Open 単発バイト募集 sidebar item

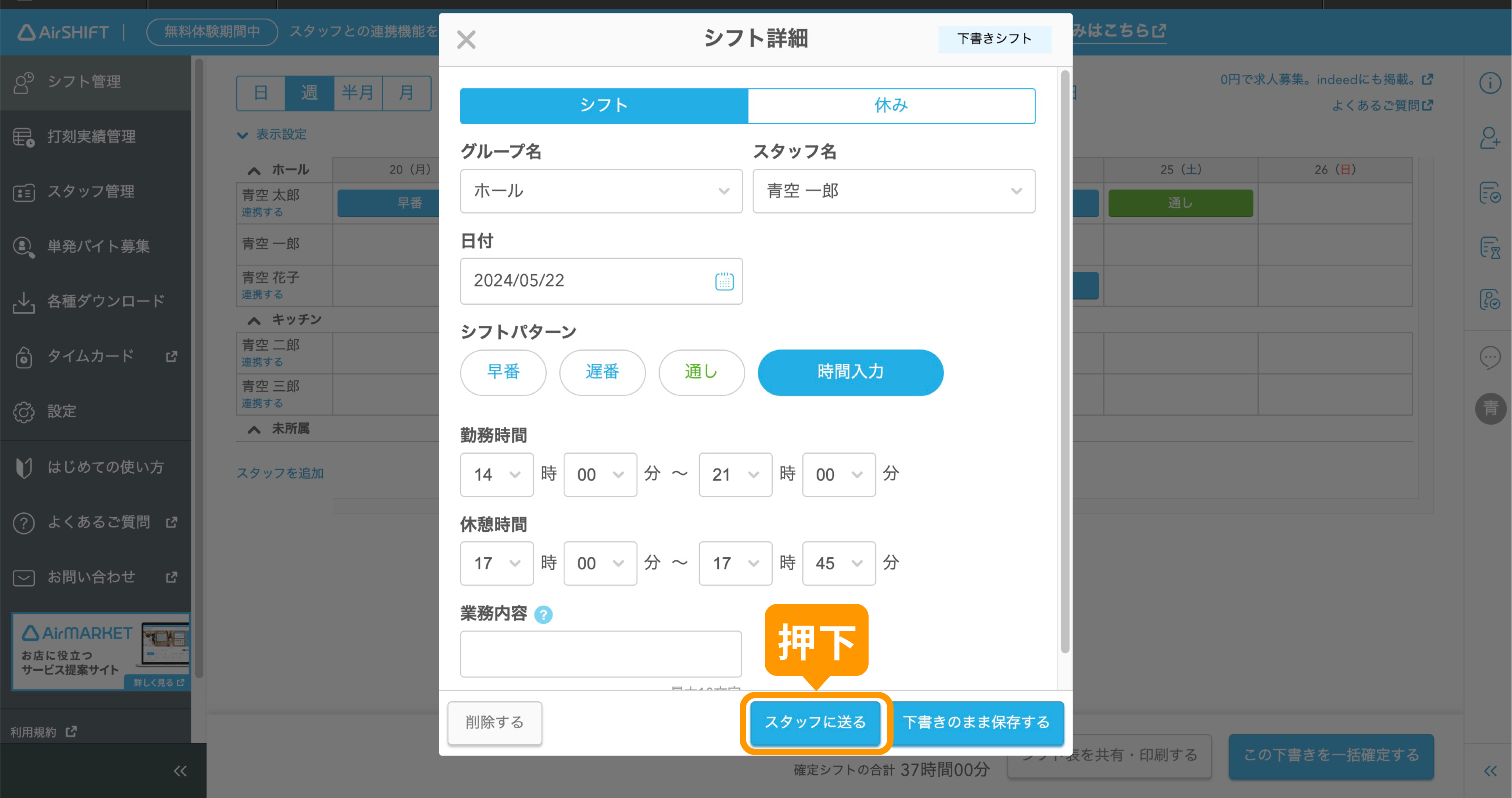pos(95,246)
